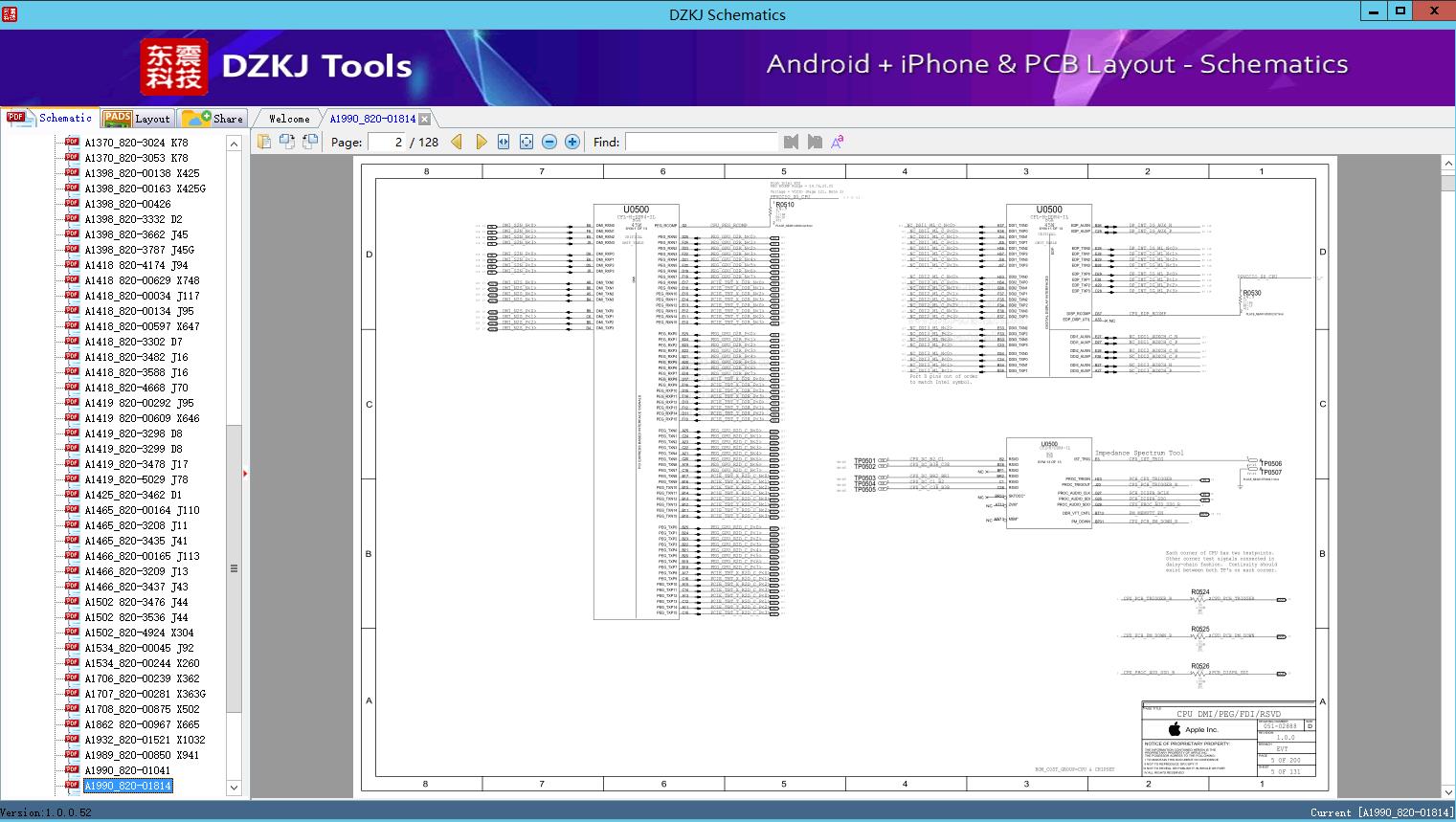Go to the next page arrow
The width and height of the screenshot is (1456, 822).
tap(481, 142)
